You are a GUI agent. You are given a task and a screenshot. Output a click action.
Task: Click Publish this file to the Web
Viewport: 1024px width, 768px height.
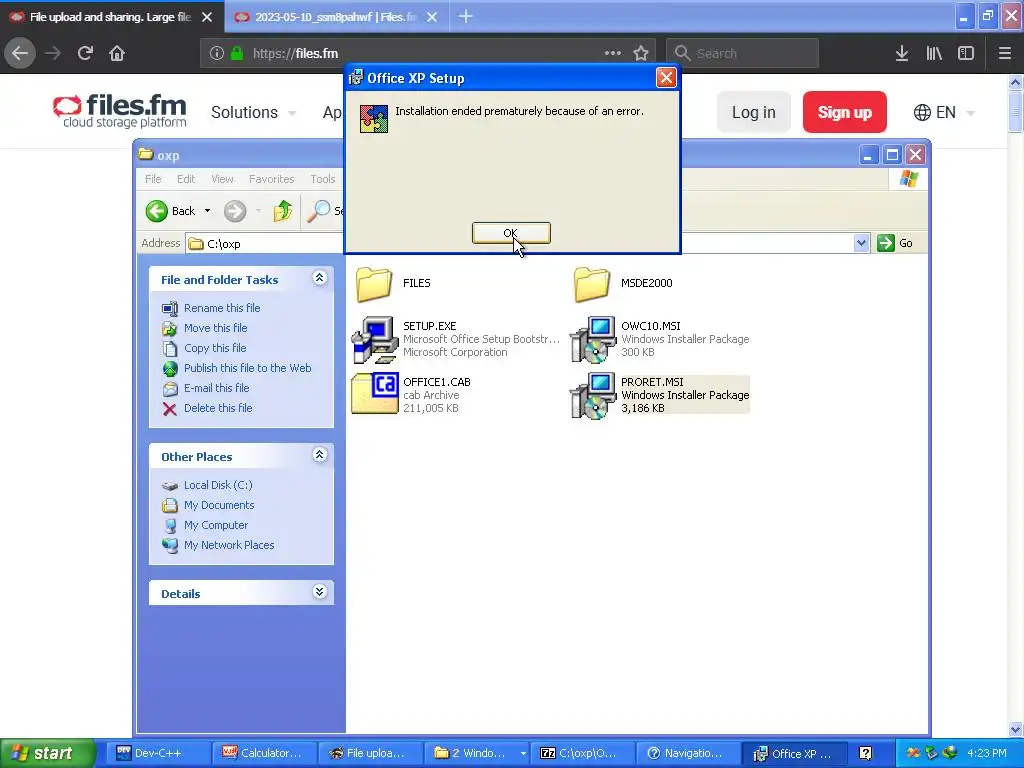pyautogui.click(x=248, y=368)
